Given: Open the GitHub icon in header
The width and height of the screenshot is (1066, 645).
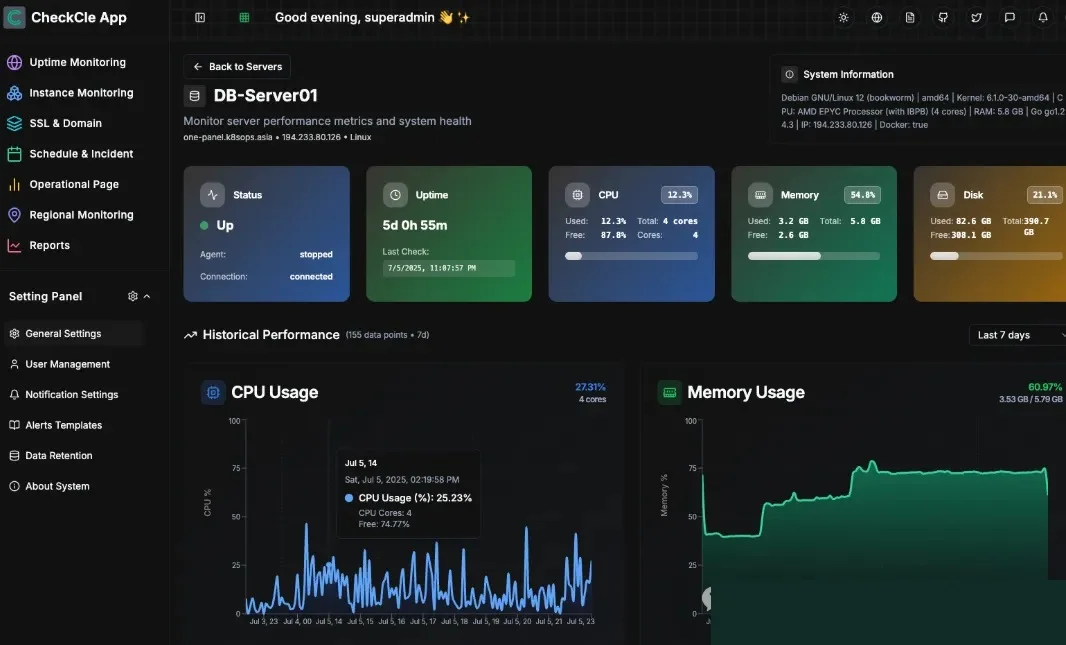Looking at the screenshot, I should (943, 18).
